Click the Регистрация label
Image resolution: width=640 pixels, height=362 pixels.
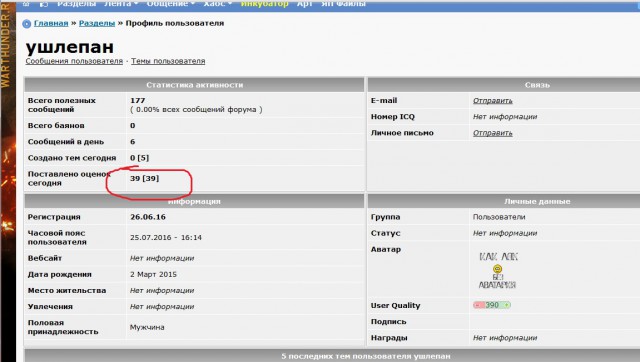tap(54, 217)
